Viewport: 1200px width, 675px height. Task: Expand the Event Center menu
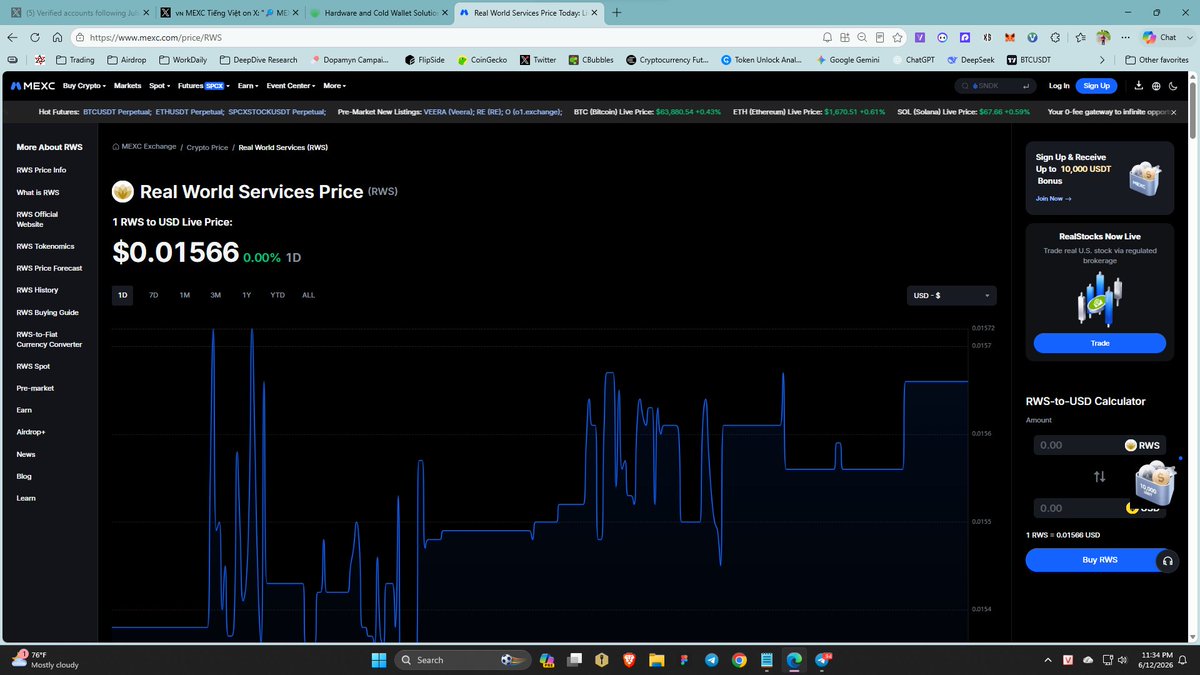pos(291,86)
